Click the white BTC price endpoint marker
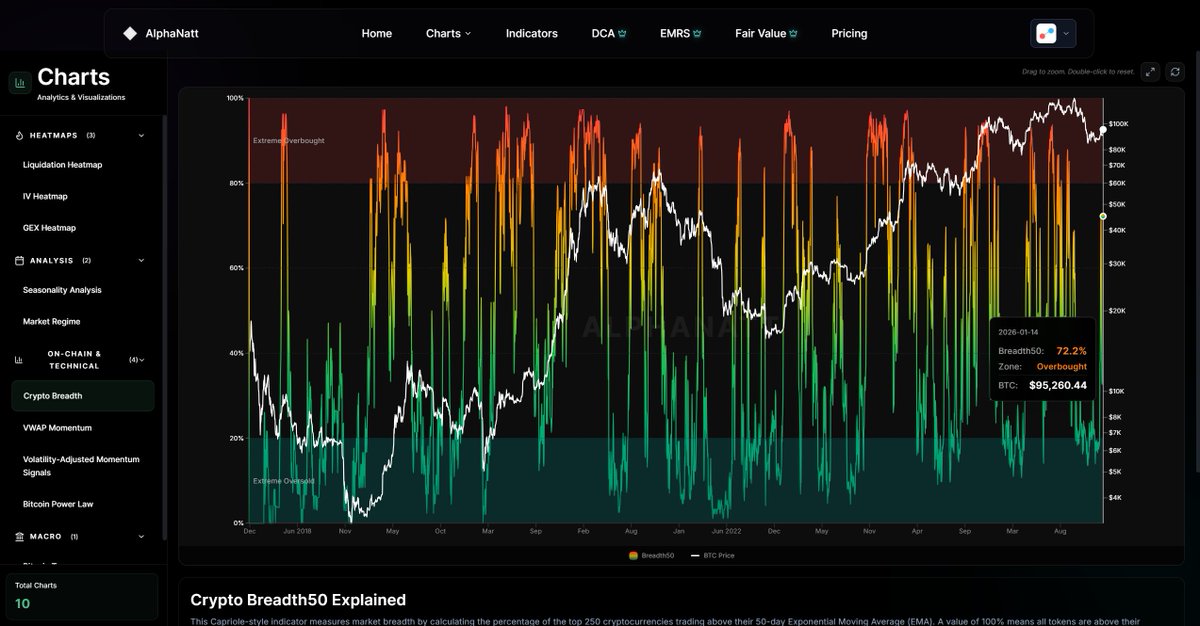Screen dimensions: 1200x626 tap(1103, 129)
